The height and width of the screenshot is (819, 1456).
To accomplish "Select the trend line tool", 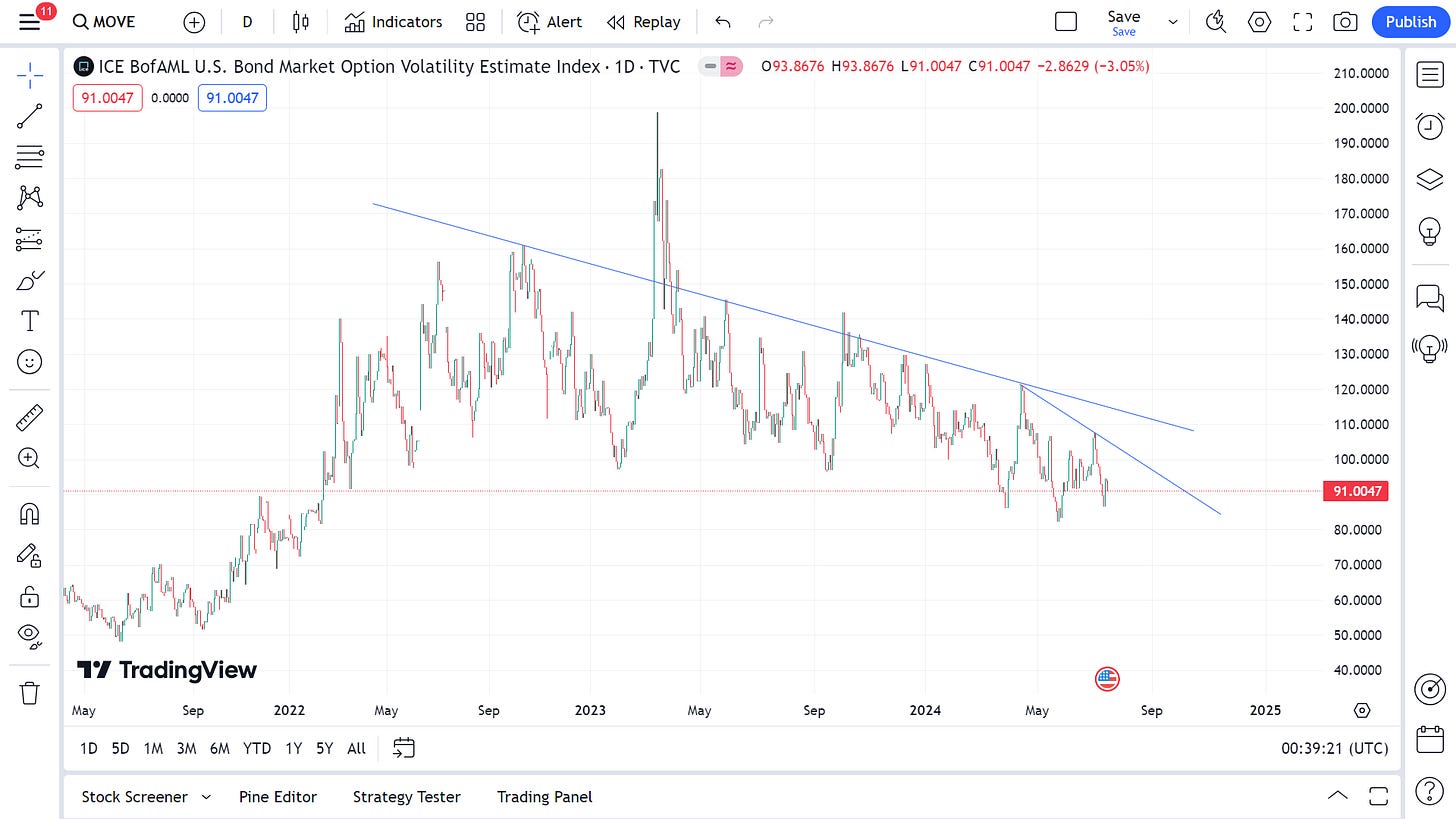I will (x=30, y=116).
